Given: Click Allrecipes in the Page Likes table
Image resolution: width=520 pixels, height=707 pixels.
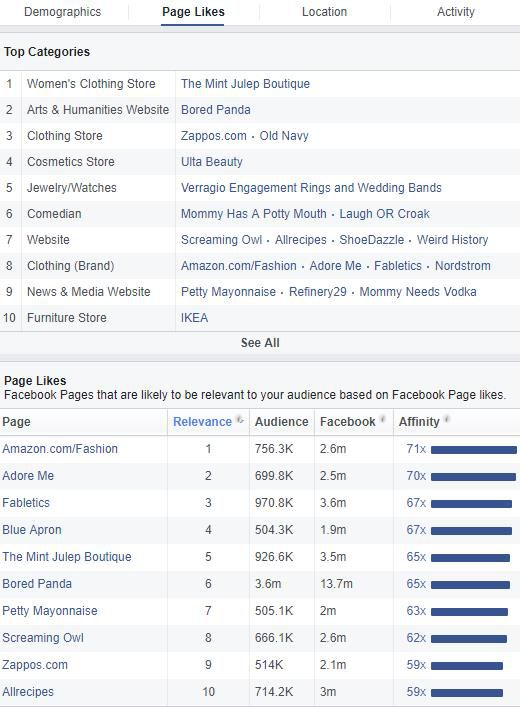Looking at the screenshot, I should [x=28, y=692].
